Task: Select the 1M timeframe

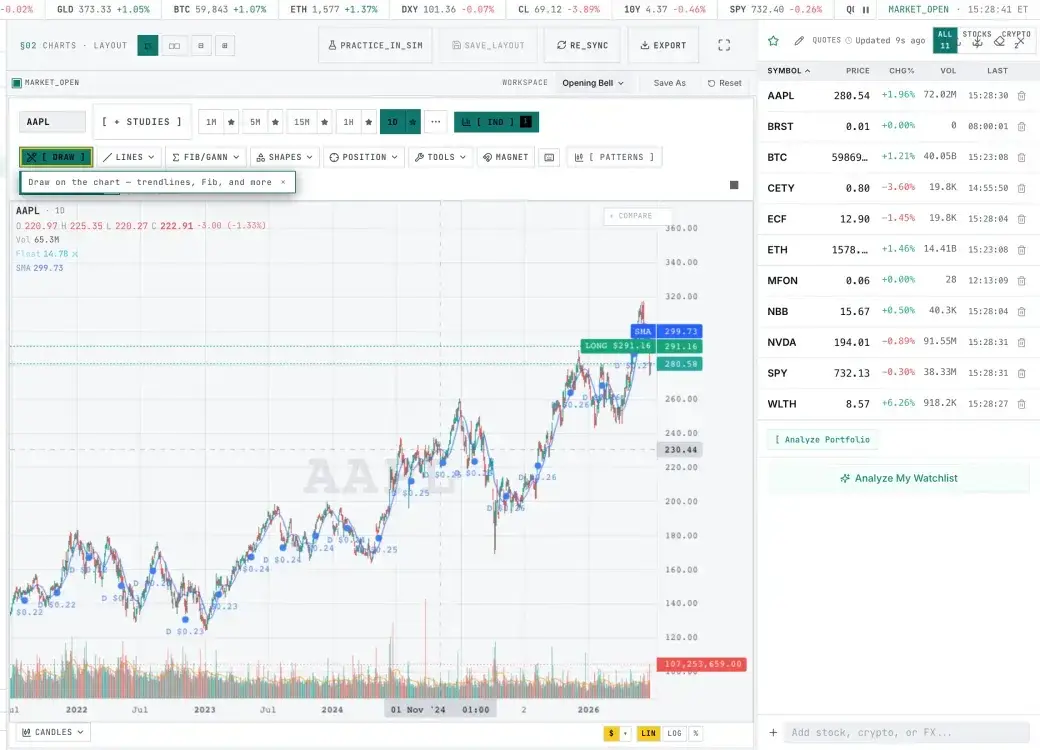Action: 212,122
